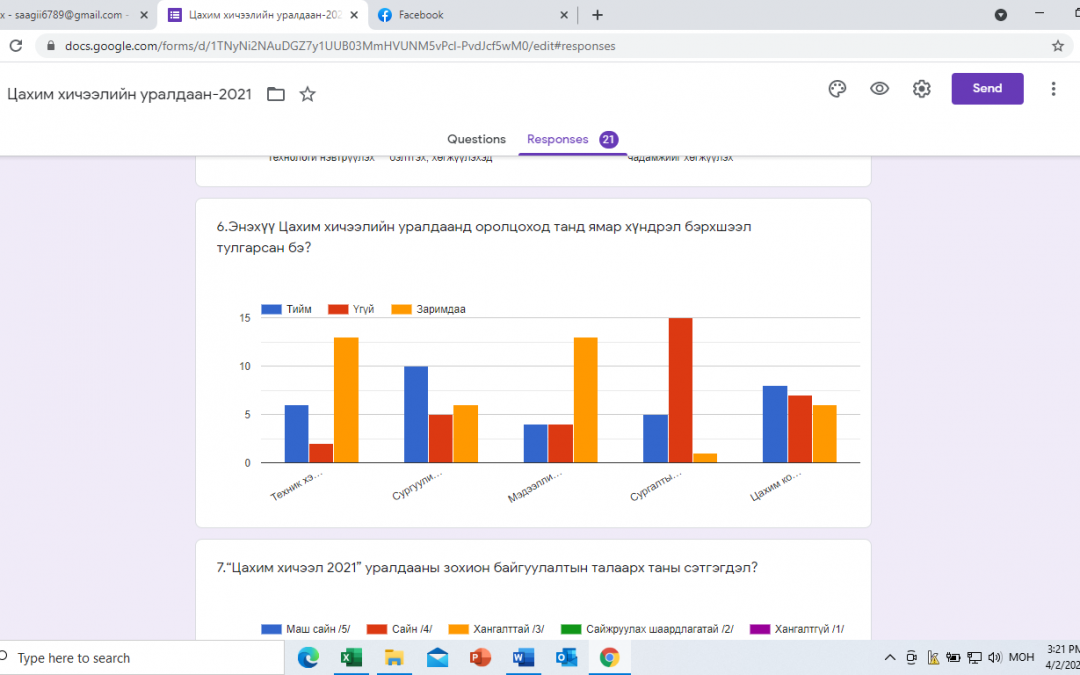Open the customize theme palette icon

point(837,89)
